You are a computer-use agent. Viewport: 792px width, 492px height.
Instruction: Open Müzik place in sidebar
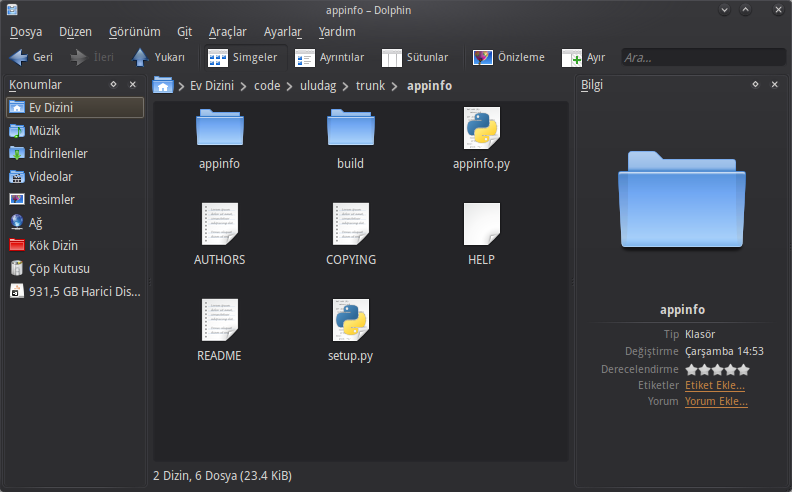pyautogui.click(x=75, y=131)
